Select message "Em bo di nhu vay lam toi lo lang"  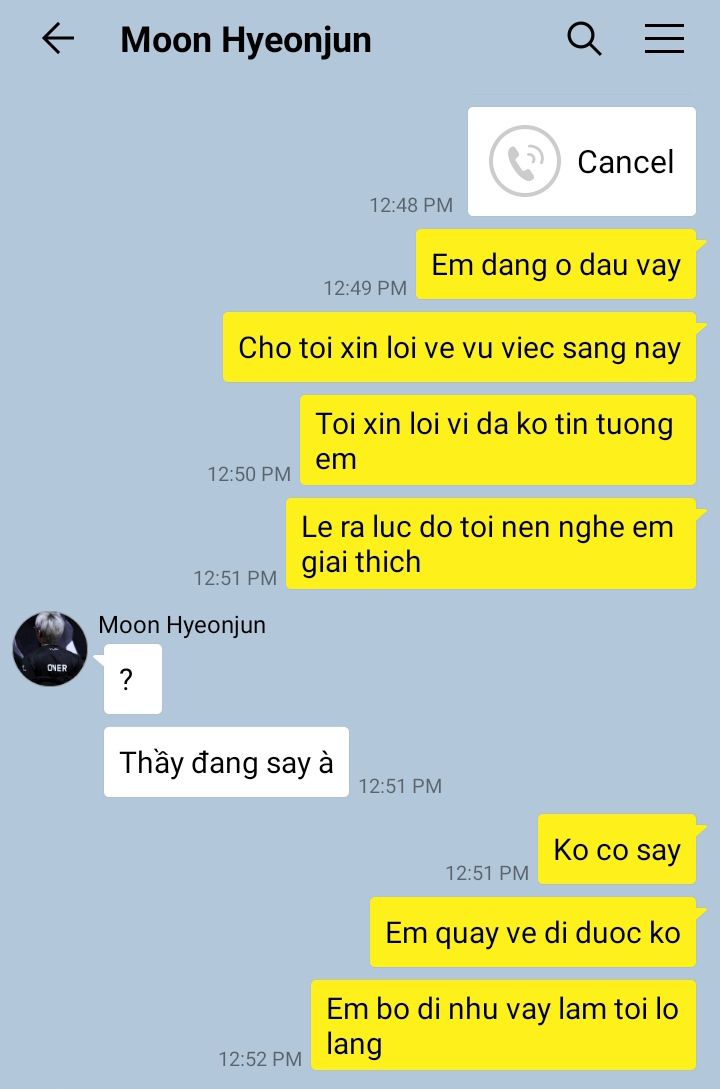tap(503, 1025)
